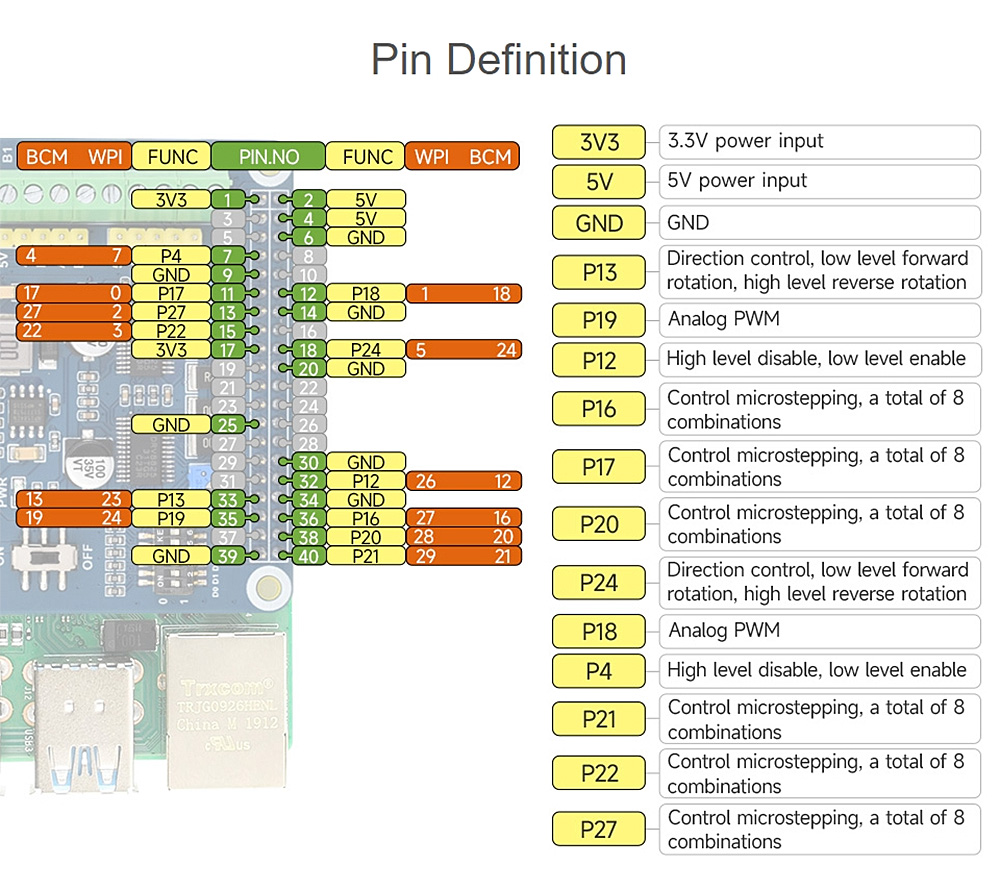Select the yellow P27 legend label

600,829
